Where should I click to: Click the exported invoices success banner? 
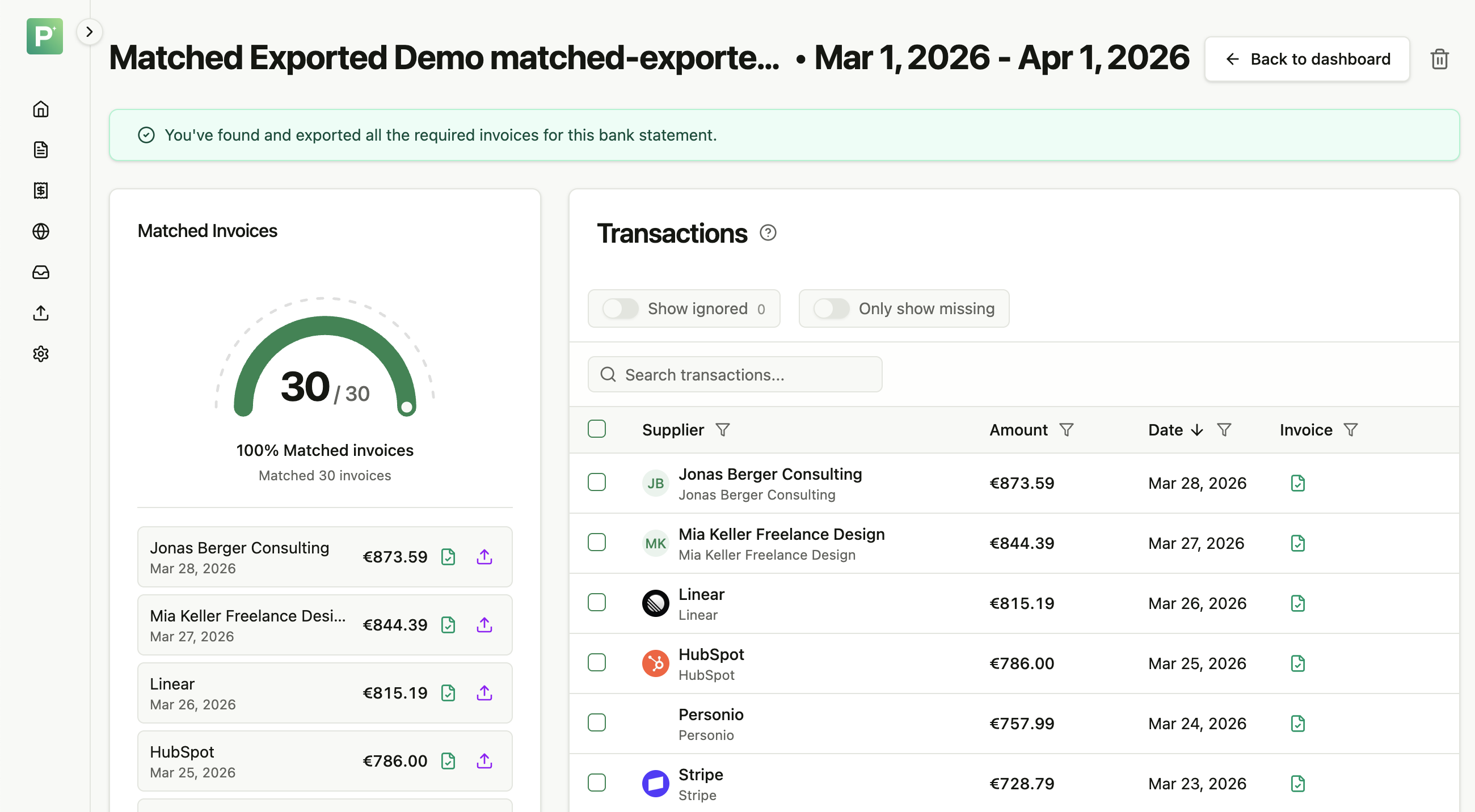tap(784, 135)
